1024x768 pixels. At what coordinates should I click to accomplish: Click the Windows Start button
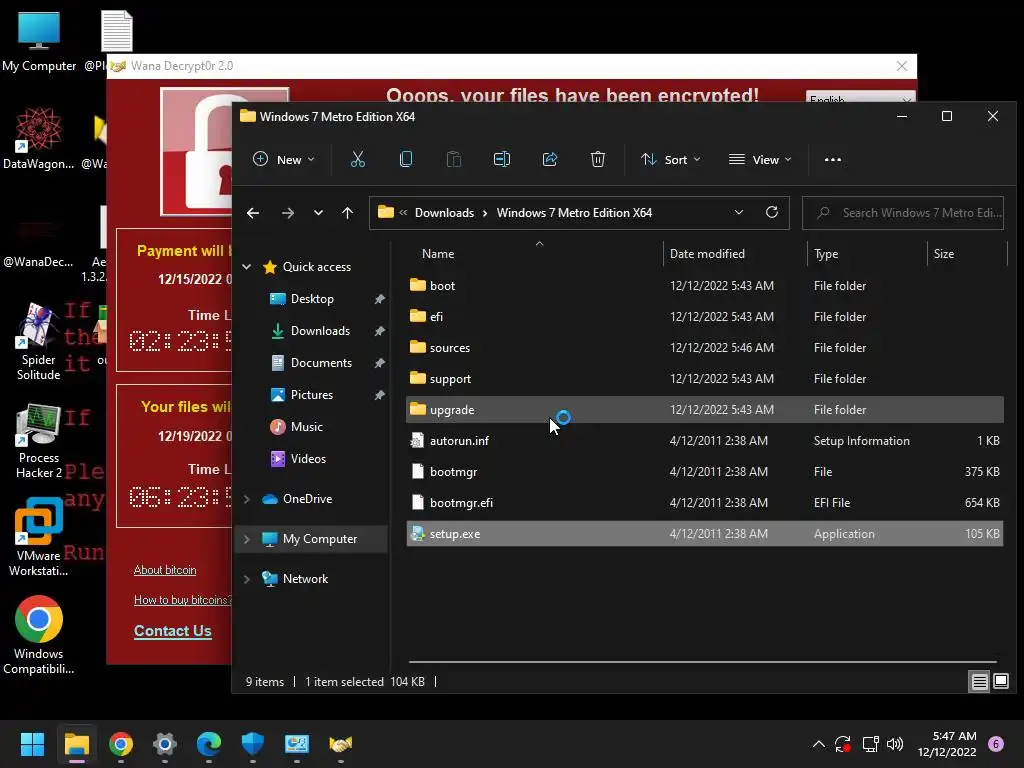[x=32, y=744]
